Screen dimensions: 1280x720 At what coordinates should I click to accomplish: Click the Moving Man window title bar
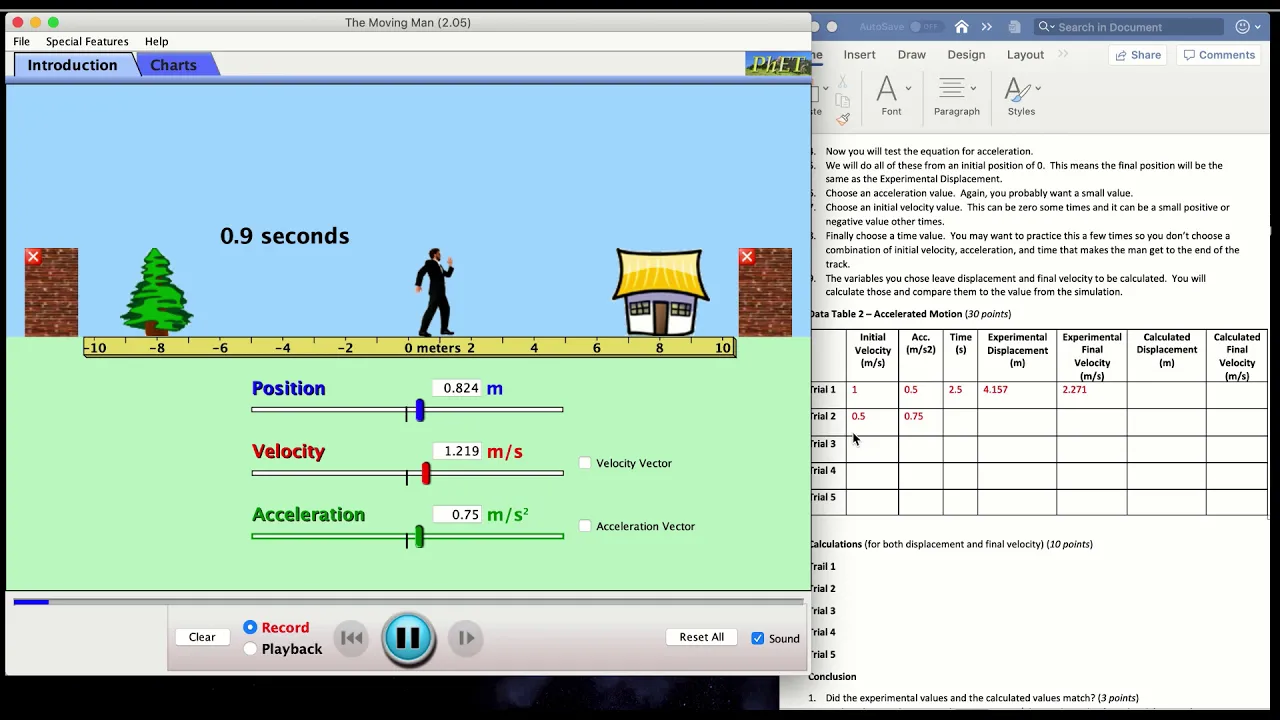pyautogui.click(x=408, y=22)
